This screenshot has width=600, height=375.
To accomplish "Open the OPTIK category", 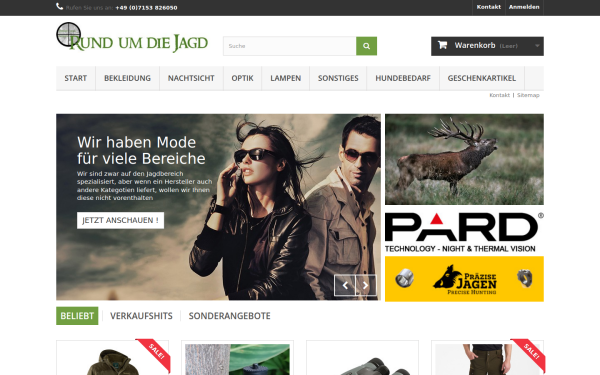I will pos(242,78).
